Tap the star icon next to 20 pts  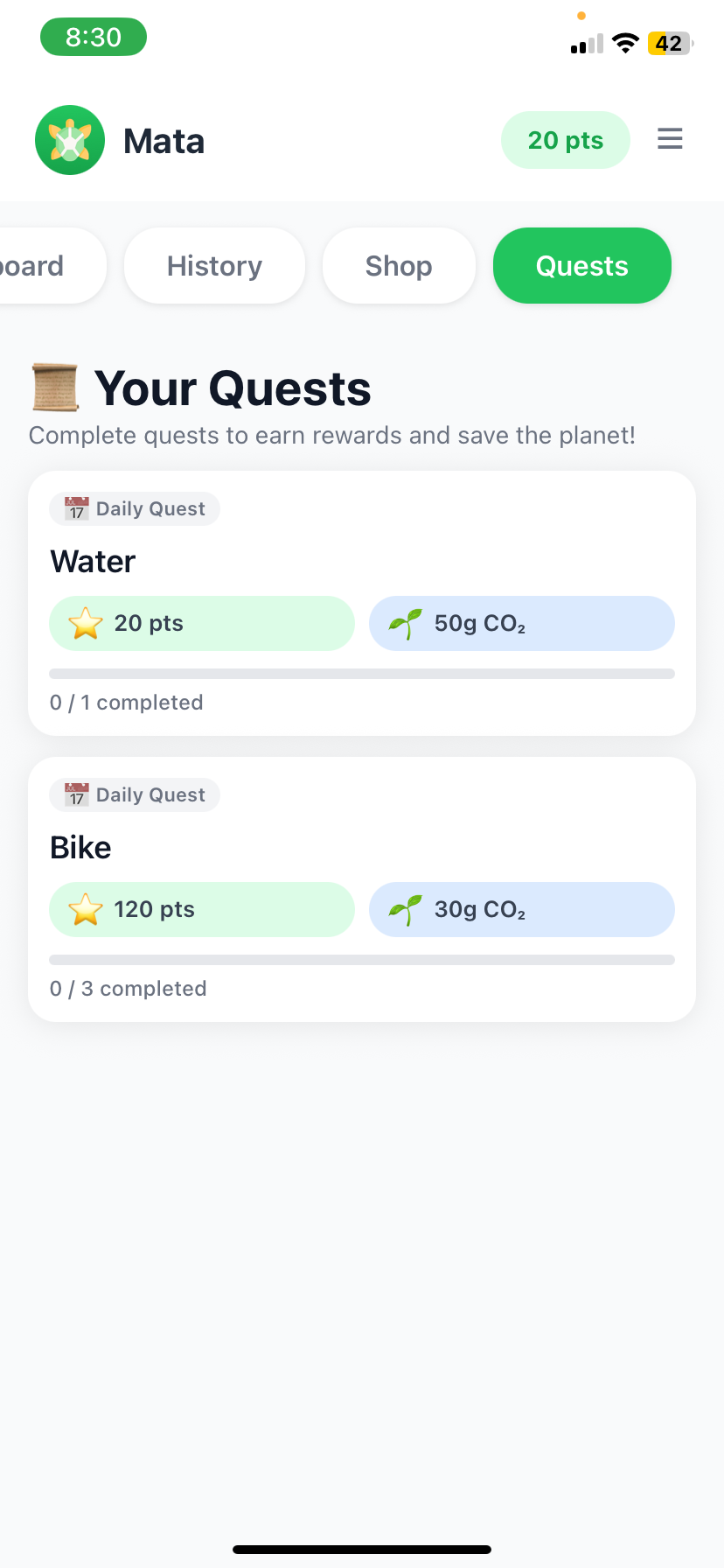click(86, 624)
